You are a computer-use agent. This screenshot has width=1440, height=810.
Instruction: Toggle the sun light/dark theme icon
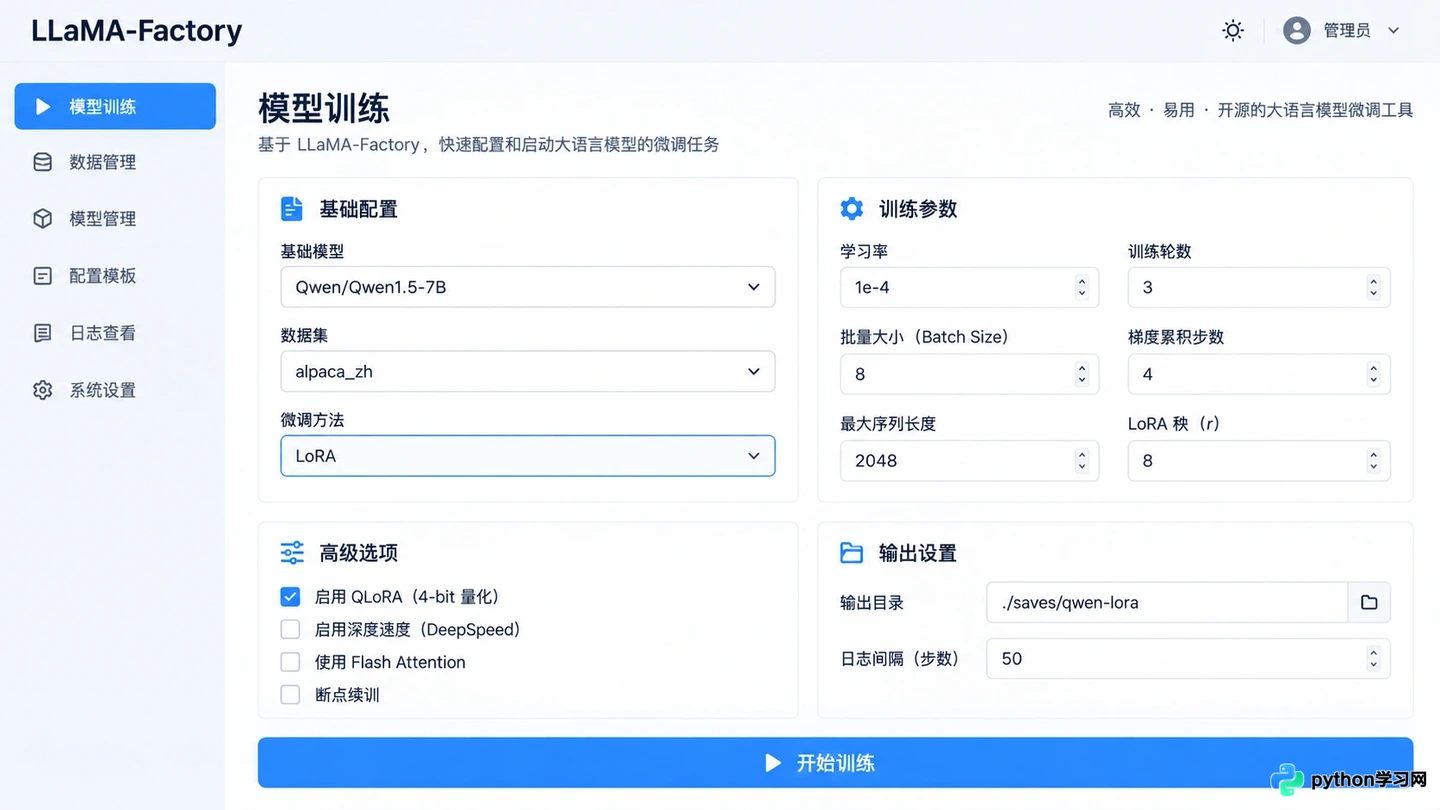click(1233, 31)
